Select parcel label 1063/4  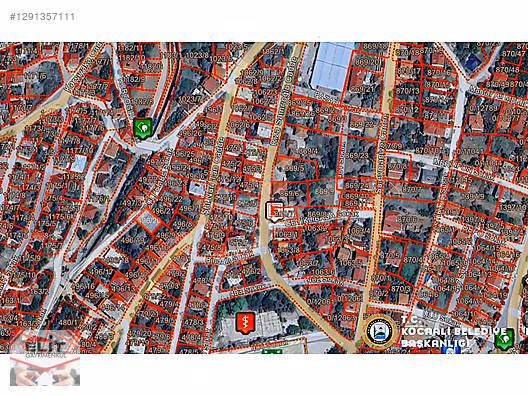click(x=359, y=231)
